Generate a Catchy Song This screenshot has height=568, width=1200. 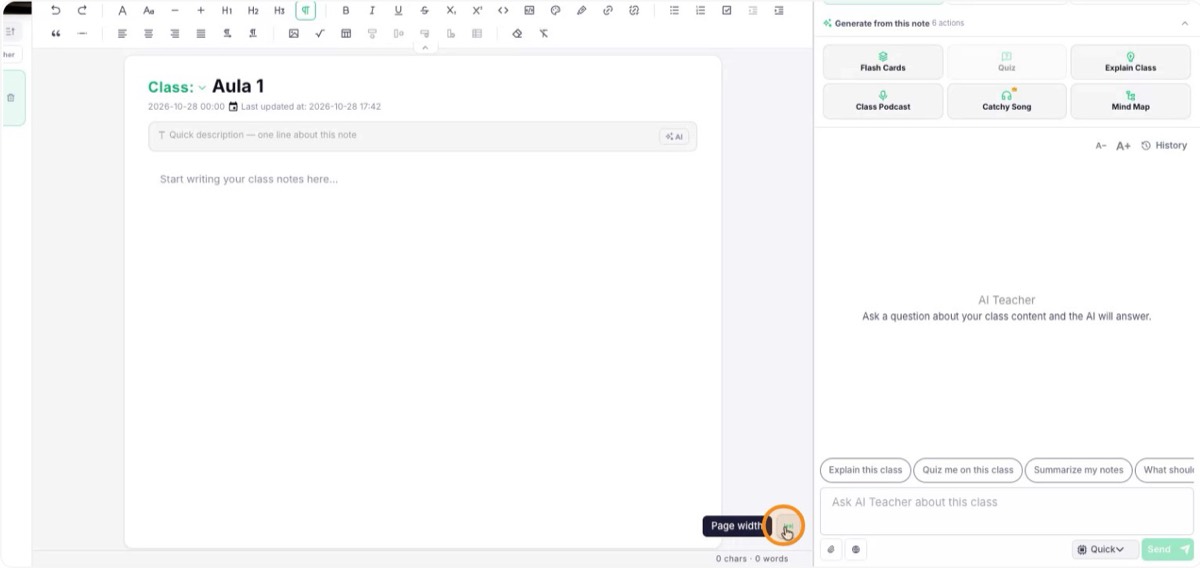click(1006, 101)
